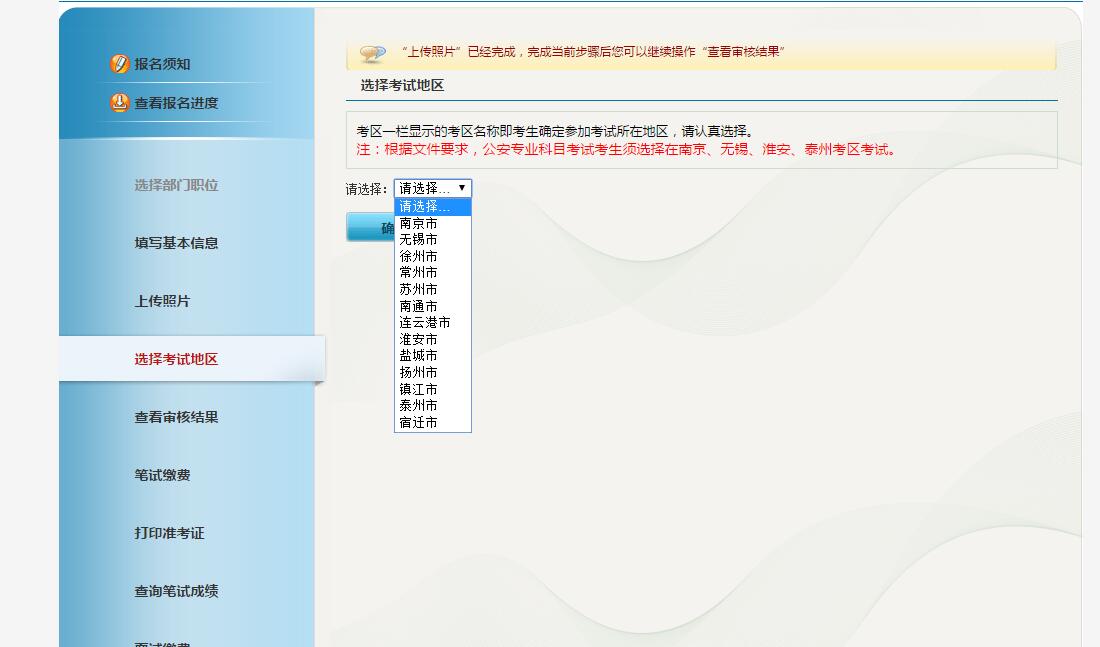Select 宿迁市 from the list
The width and height of the screenshot is (1100, 647).
tap(433, 422)
